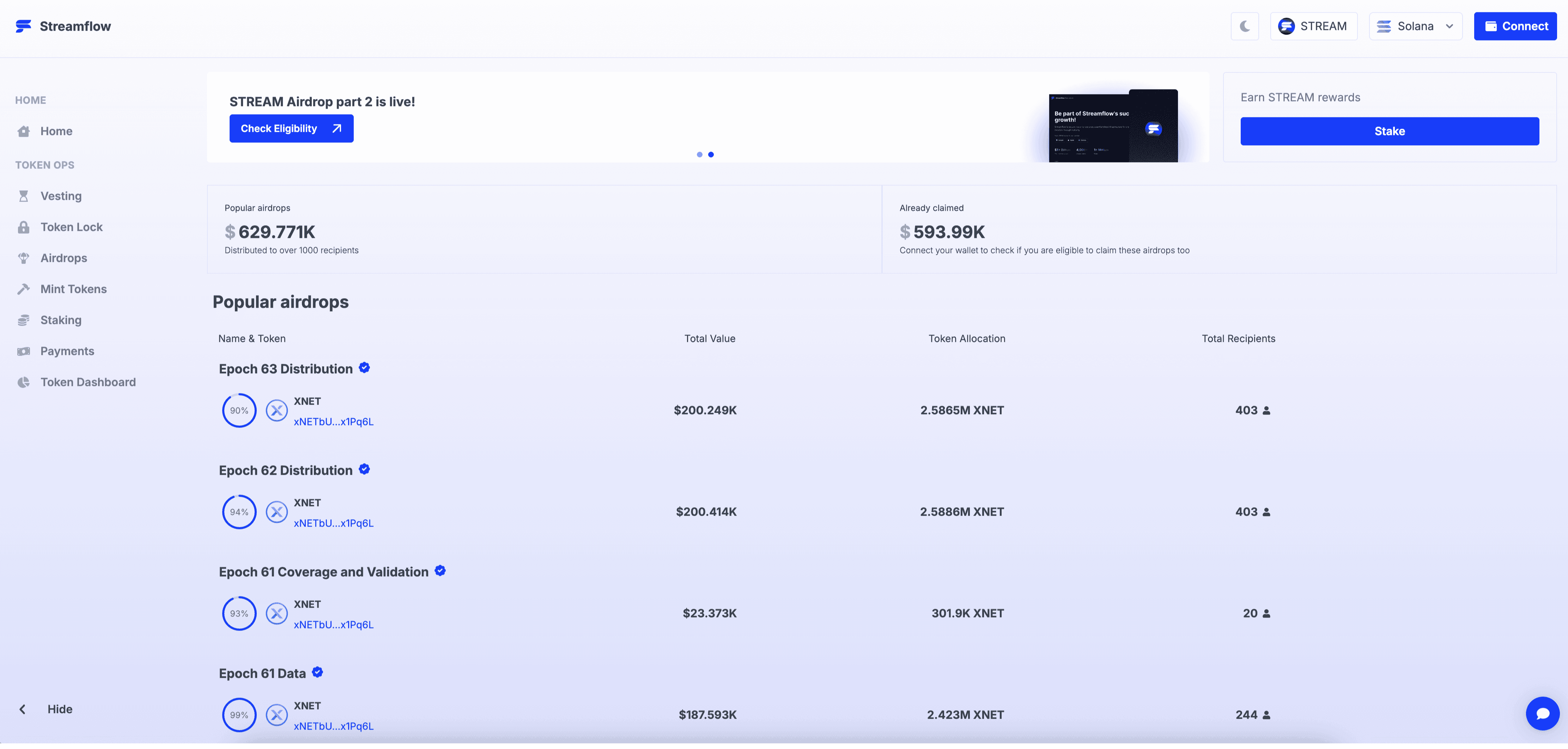
Task: Open the xNETbU...x1Pq6L address in Epoch 63 row
Action: coord(334,422)
